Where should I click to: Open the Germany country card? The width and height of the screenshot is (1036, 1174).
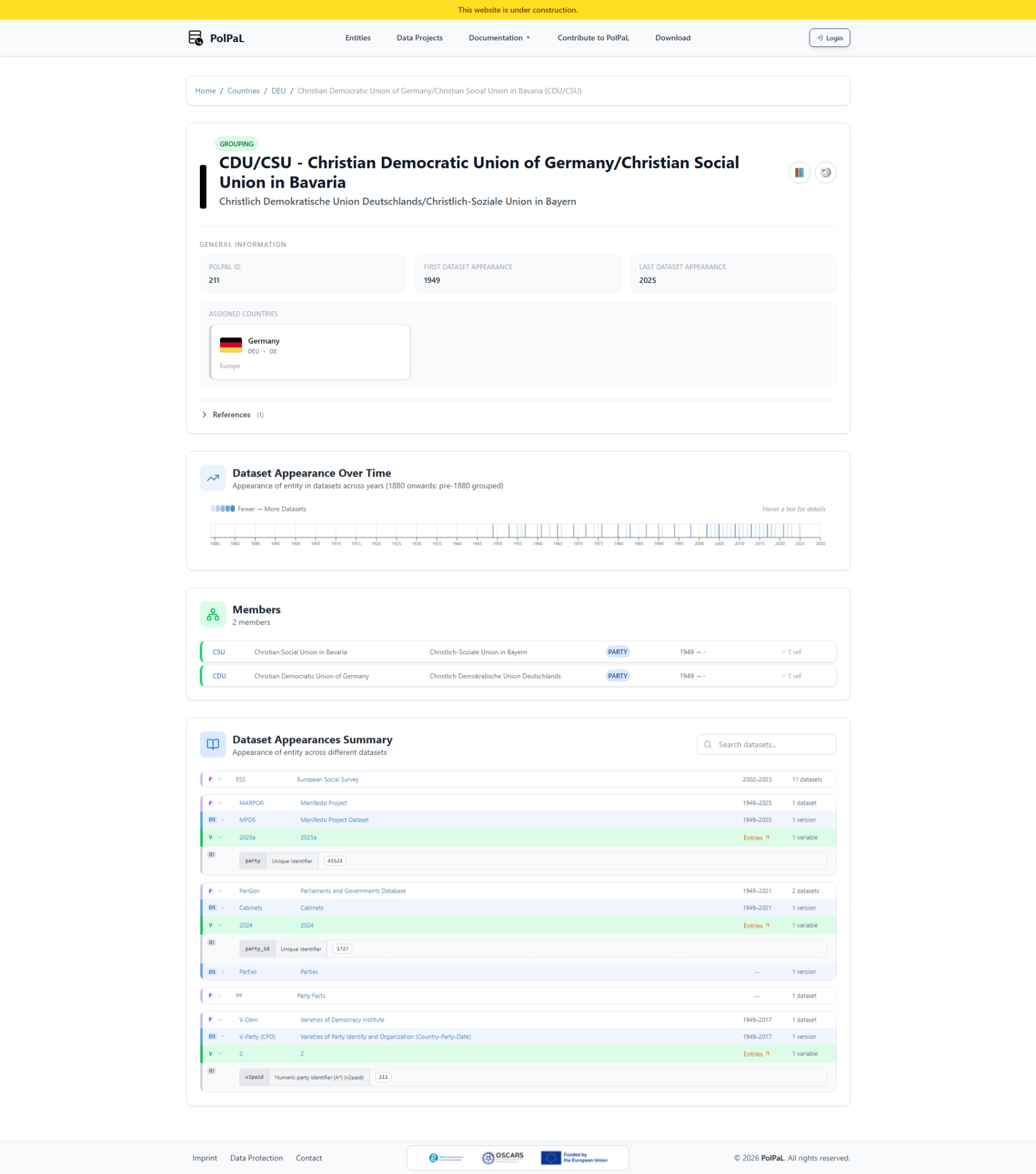point(310,352)
